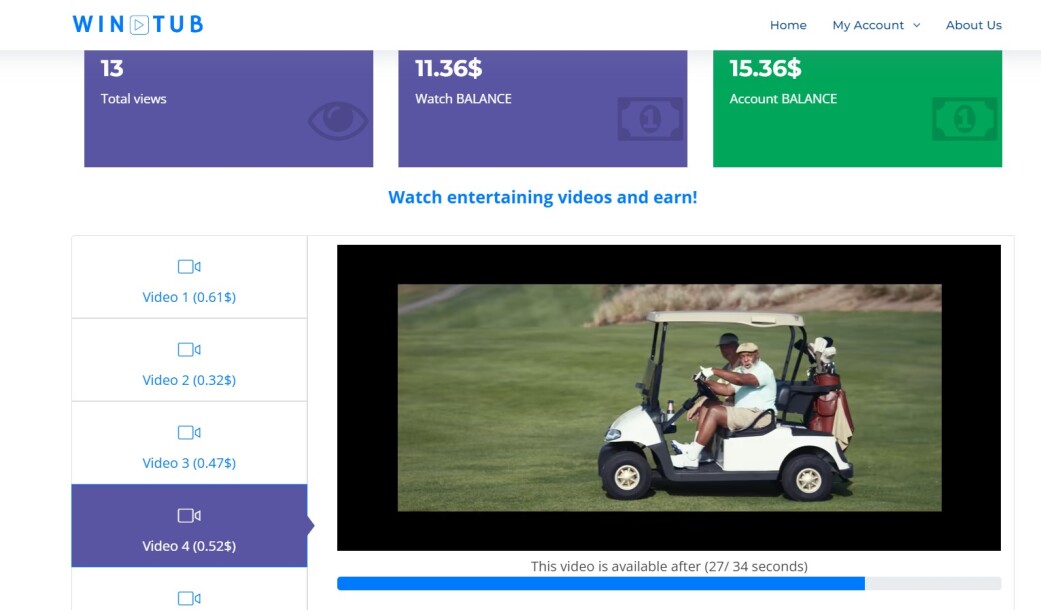Click the camera icon above Video 2

189,350
